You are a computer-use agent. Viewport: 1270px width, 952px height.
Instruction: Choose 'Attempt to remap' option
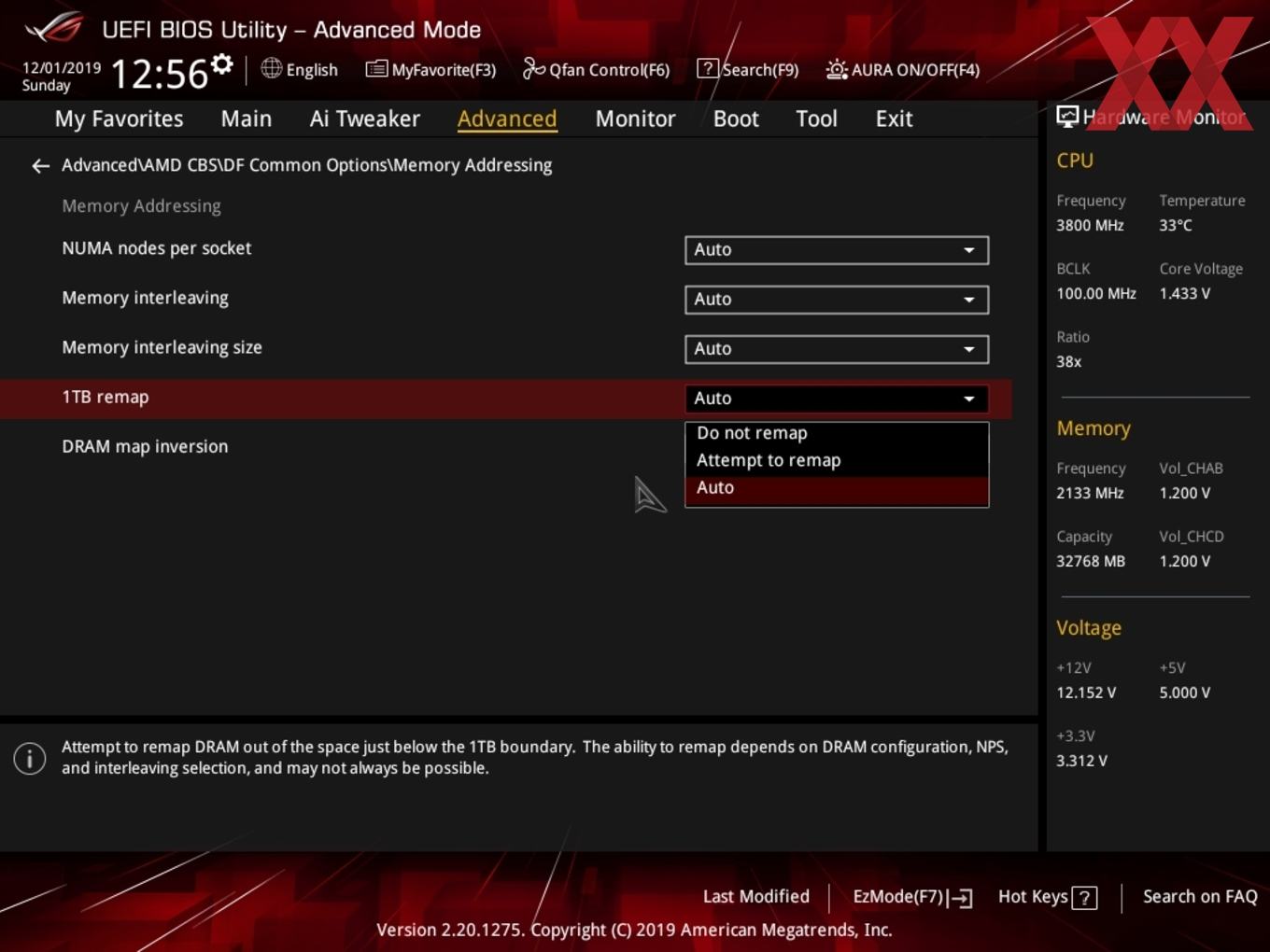pyautogui.click(x=837, y=460)
